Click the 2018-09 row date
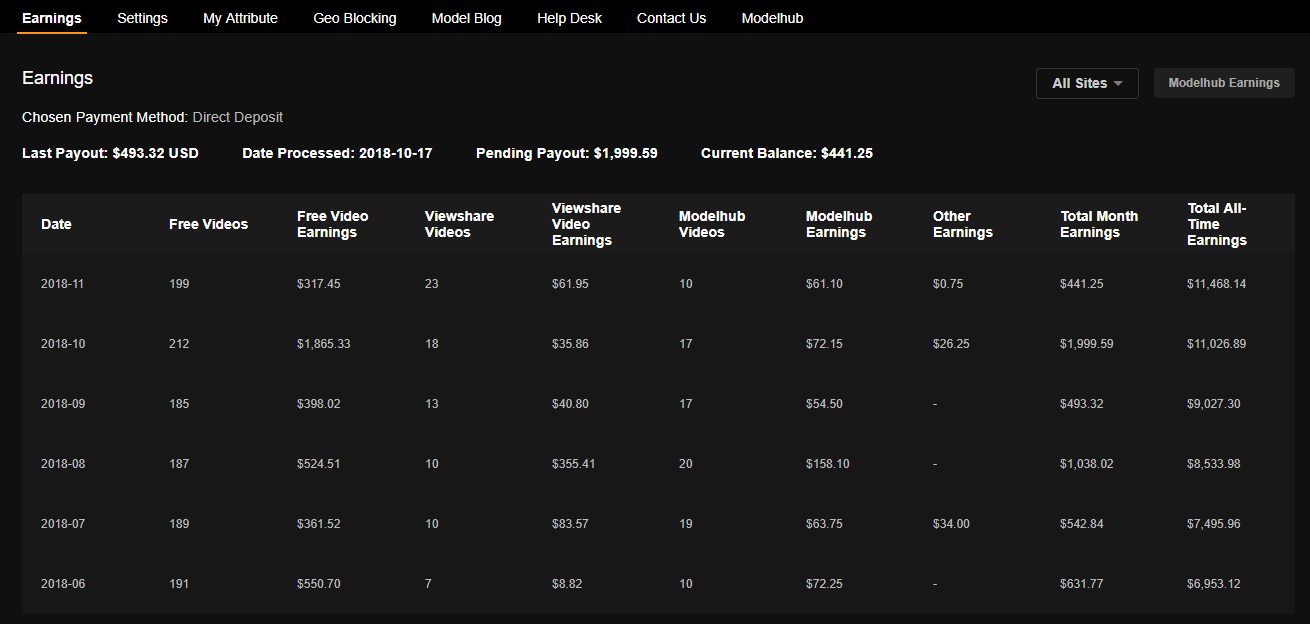The height and width of the screenshot is (624, 1310). [x=62, y=404]
